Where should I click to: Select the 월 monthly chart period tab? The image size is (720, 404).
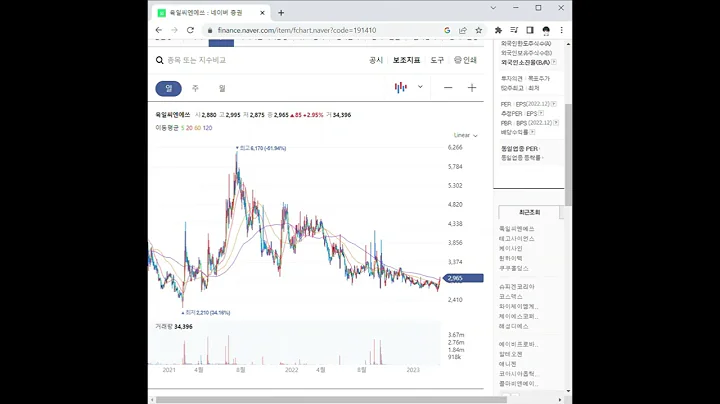222,88
